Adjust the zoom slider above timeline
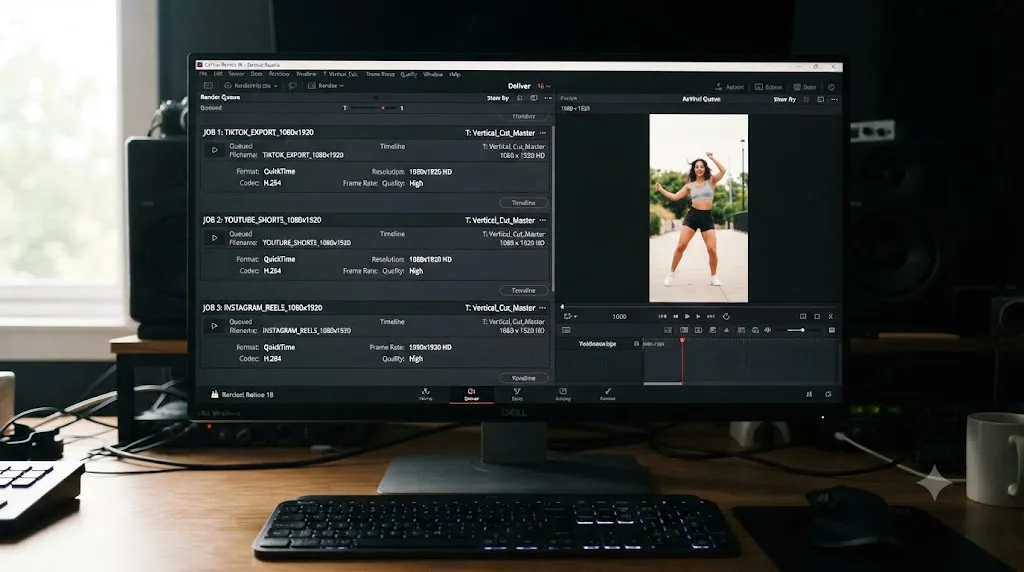This screenshot has width=1024, height=572. coord(795,330)
